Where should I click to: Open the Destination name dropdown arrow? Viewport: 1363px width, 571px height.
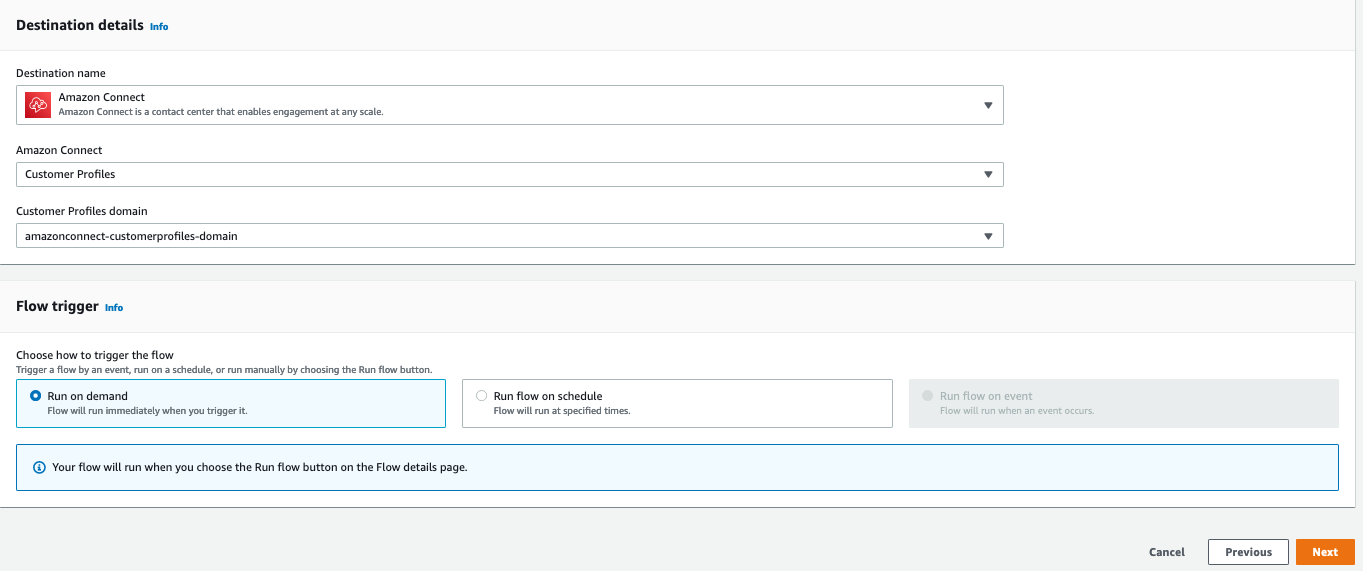(987, 105)
